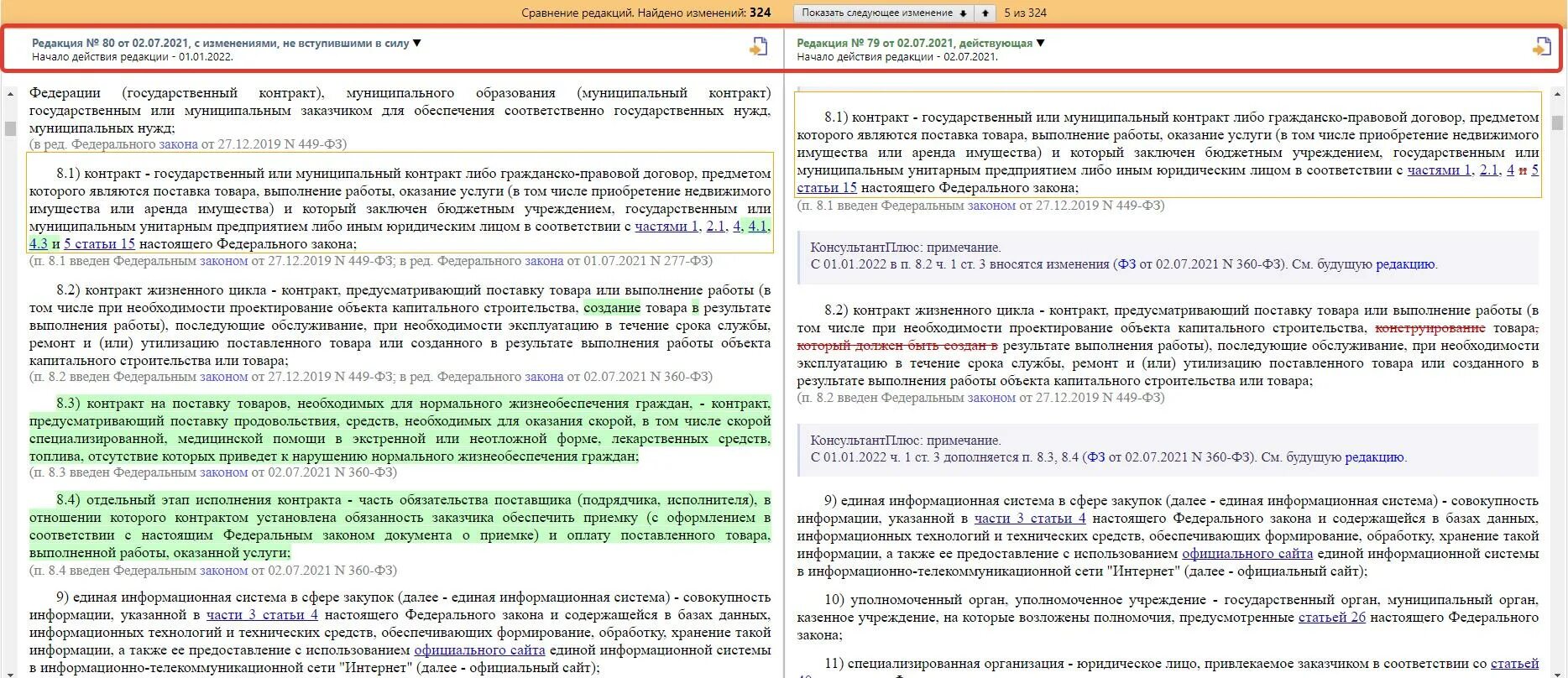Click the left pane scroll-up arrow

pyautogui.click(x=10, y=94)
